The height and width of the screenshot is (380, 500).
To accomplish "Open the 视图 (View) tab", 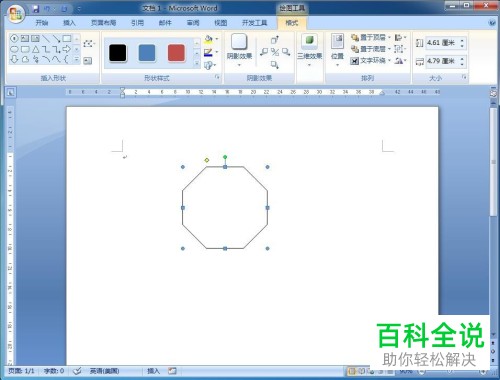I will click(220, 23).
